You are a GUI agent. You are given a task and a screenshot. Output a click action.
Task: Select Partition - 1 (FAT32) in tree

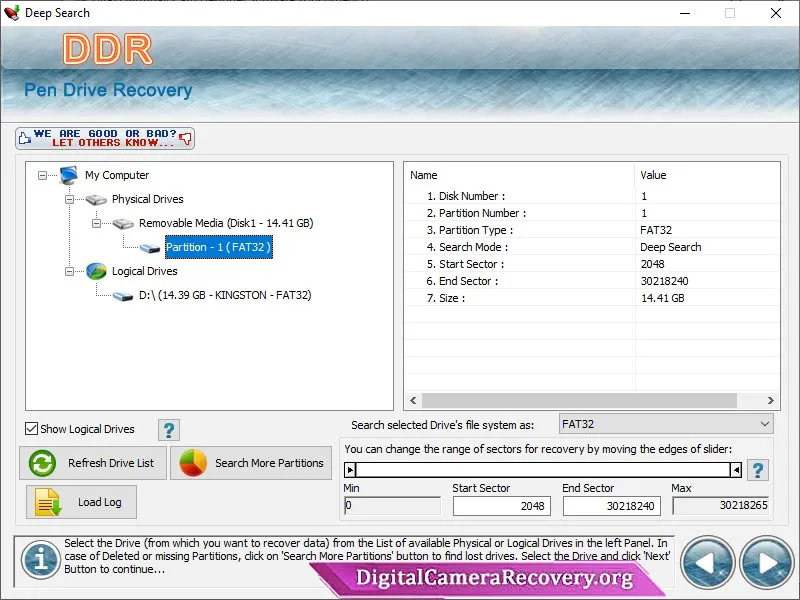(218, 247)
